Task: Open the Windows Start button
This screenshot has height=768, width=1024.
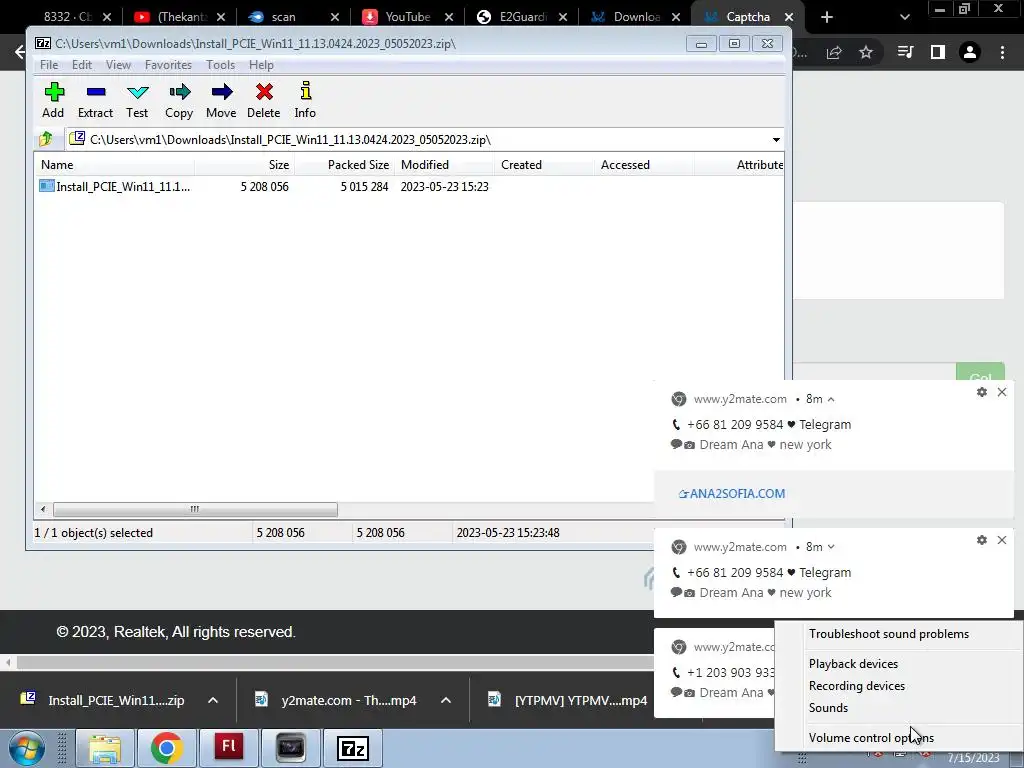Action: click(26, 748)
